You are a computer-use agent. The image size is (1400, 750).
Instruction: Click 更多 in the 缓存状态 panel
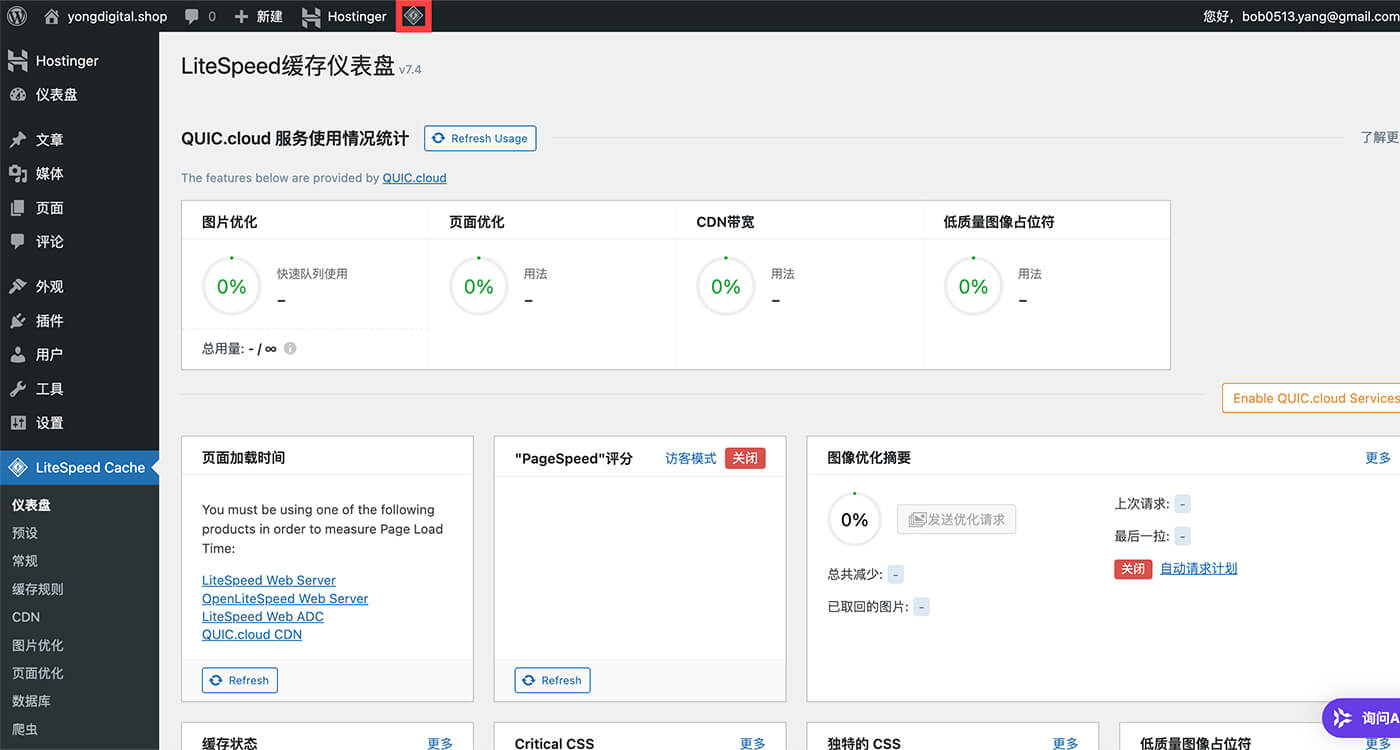[440, 743]
